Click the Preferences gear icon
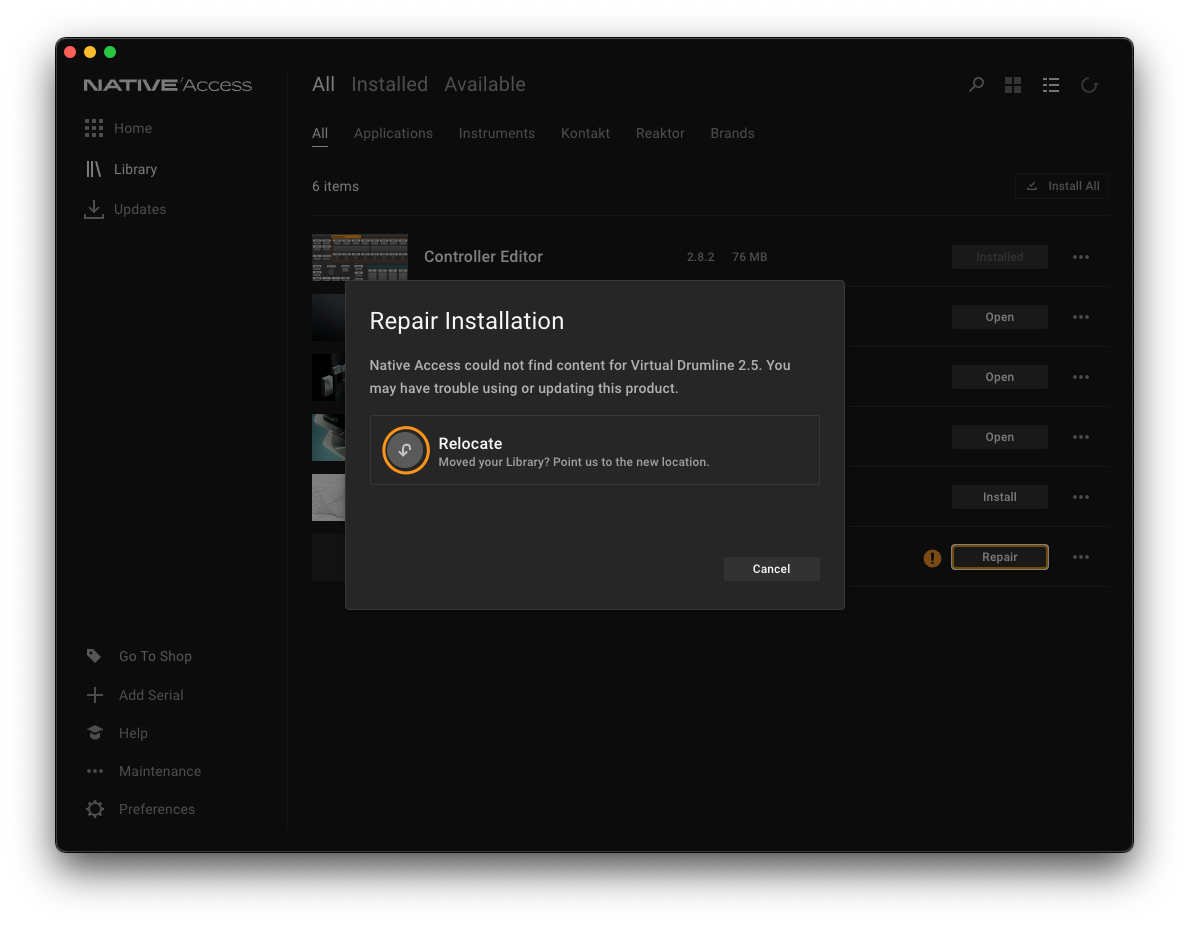 95,809
